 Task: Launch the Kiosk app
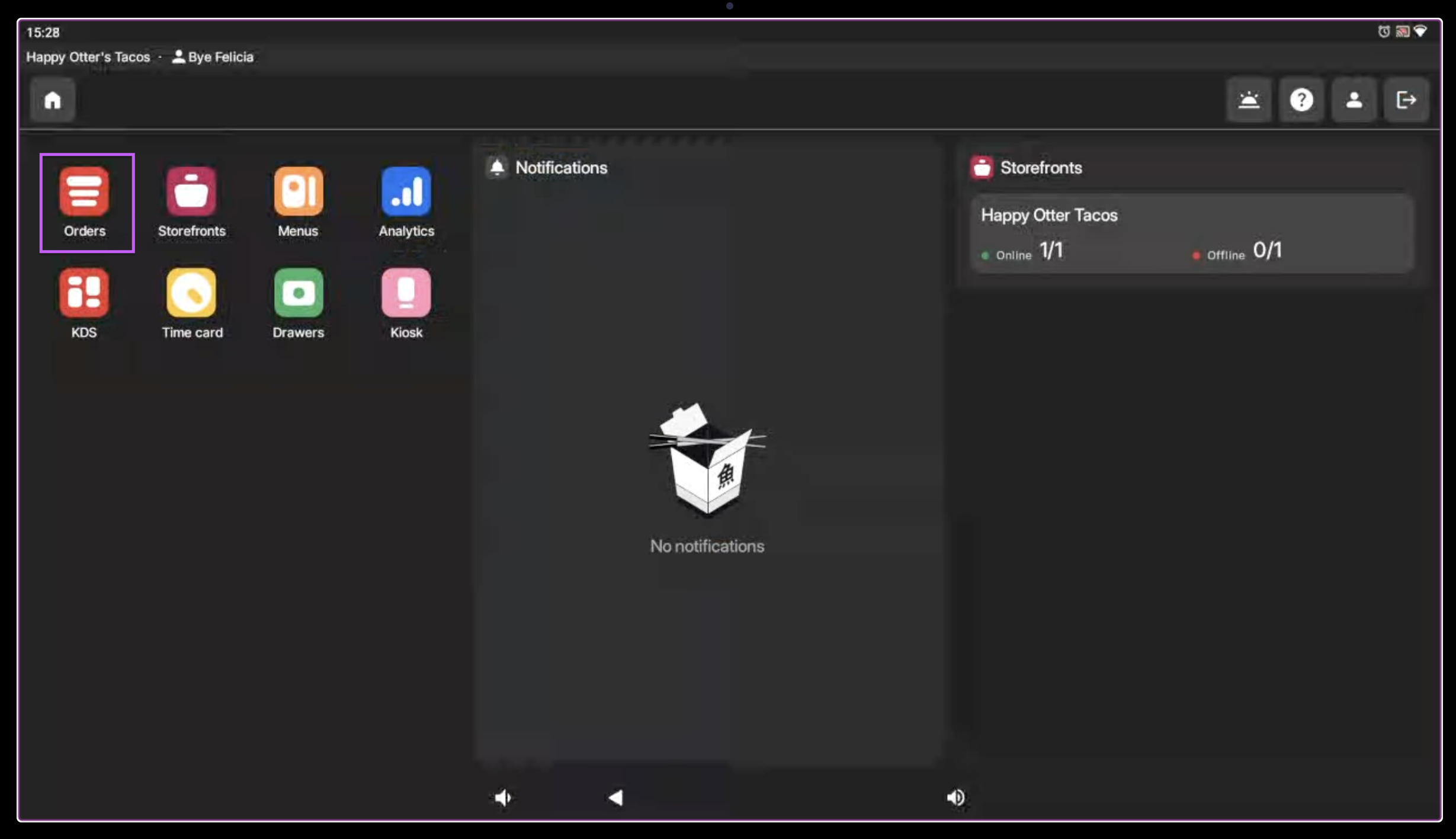point(406,293)
